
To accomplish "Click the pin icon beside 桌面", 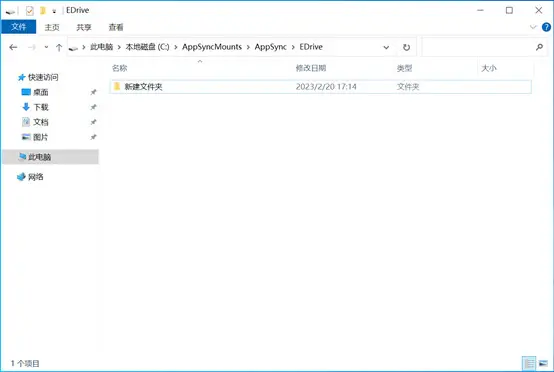I will coord(93,92).
